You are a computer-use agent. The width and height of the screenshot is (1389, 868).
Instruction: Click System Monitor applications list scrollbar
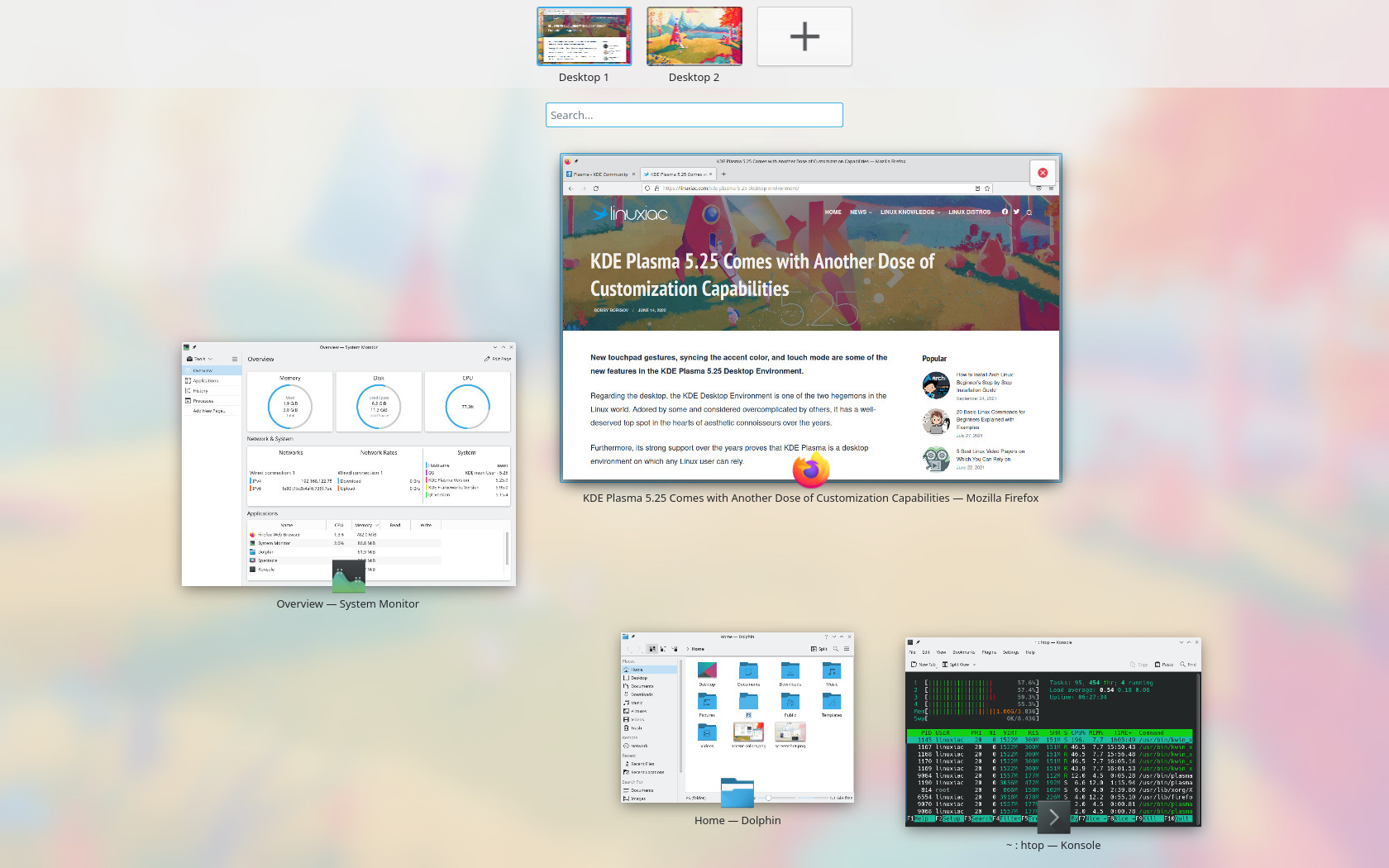coord(506,549)
